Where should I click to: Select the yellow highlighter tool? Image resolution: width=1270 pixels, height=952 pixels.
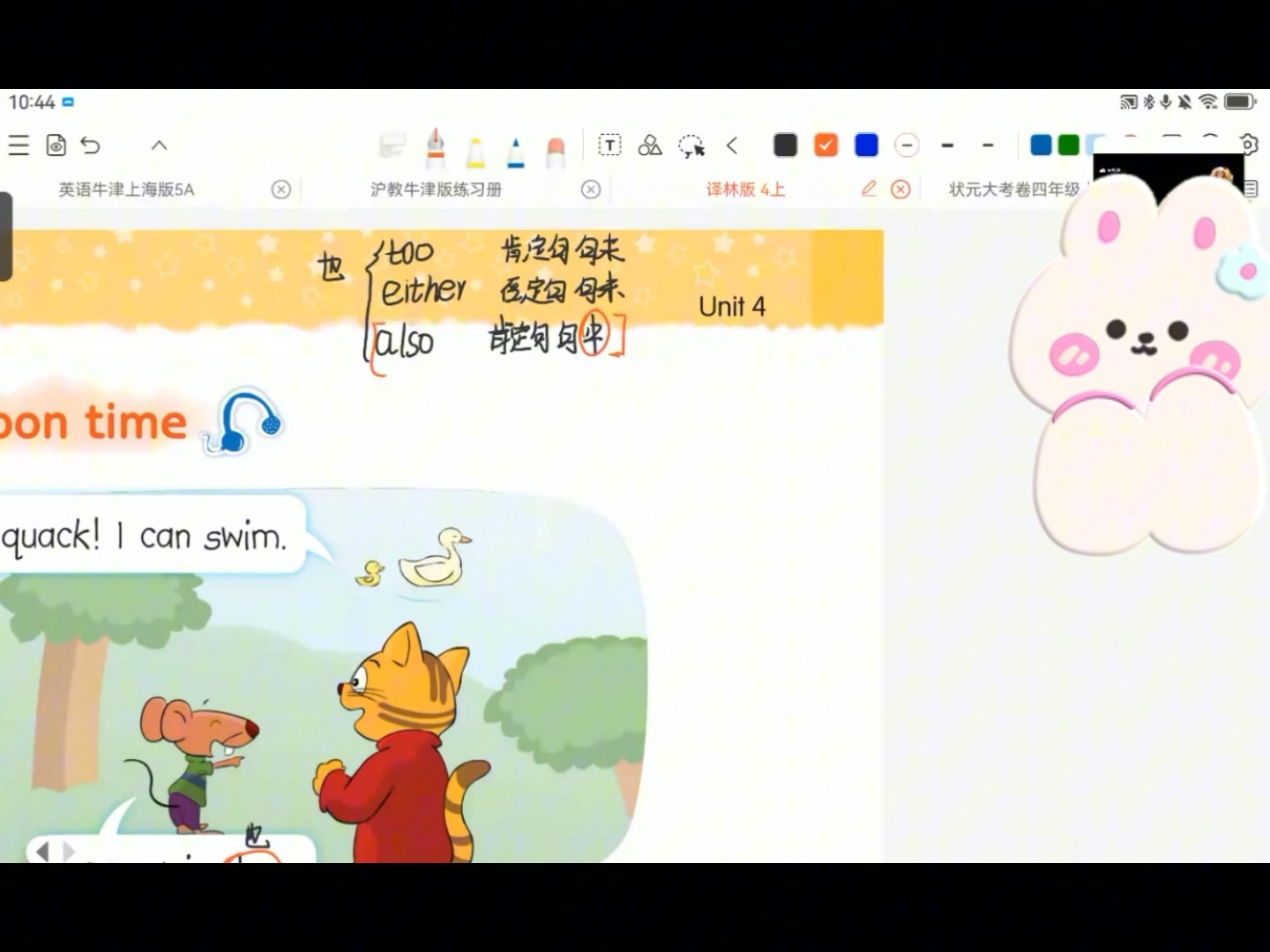[x=475, y=152]
